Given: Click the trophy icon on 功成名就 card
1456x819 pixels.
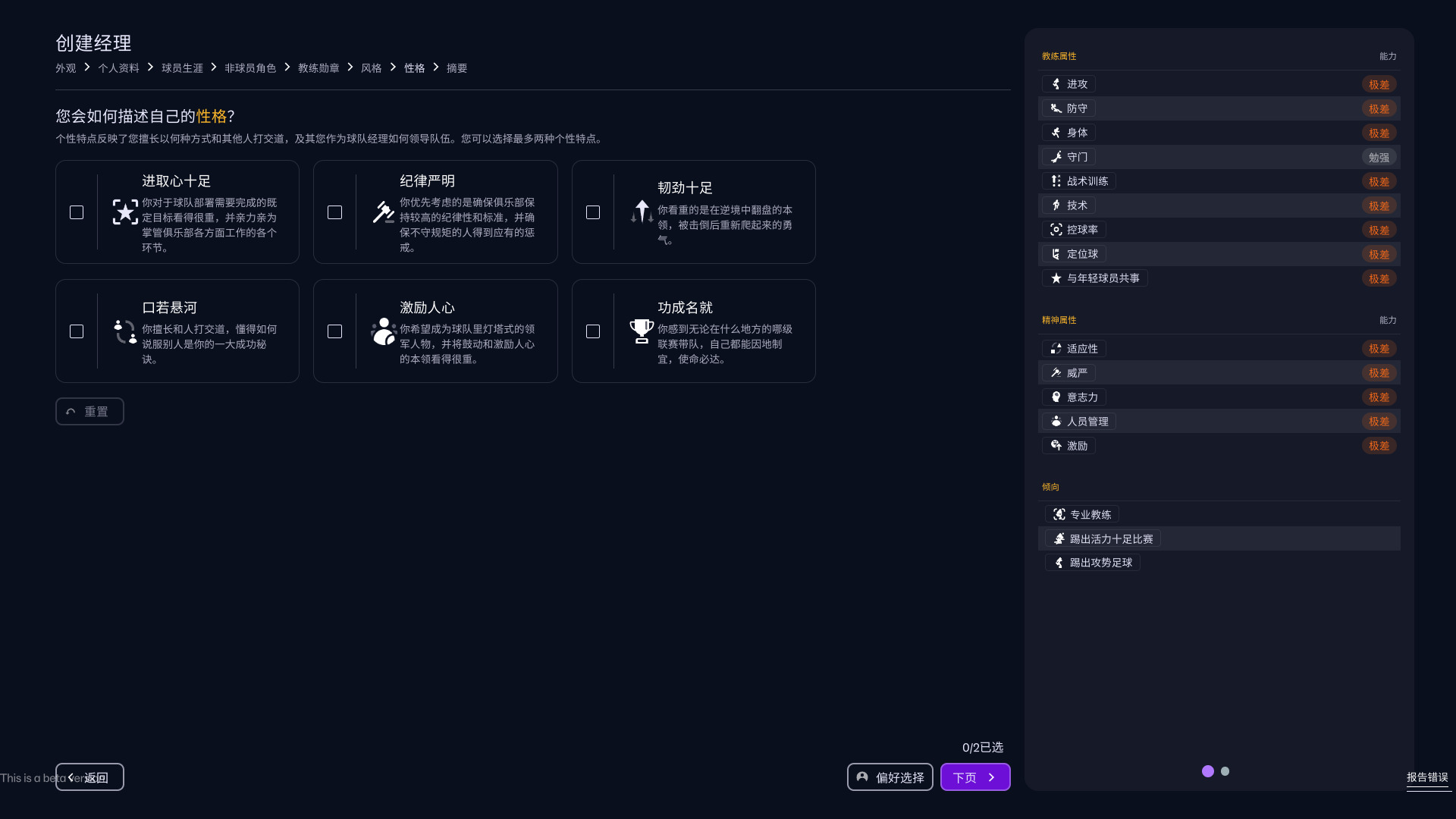Looking at the screenshot, I should click(642, 331).
